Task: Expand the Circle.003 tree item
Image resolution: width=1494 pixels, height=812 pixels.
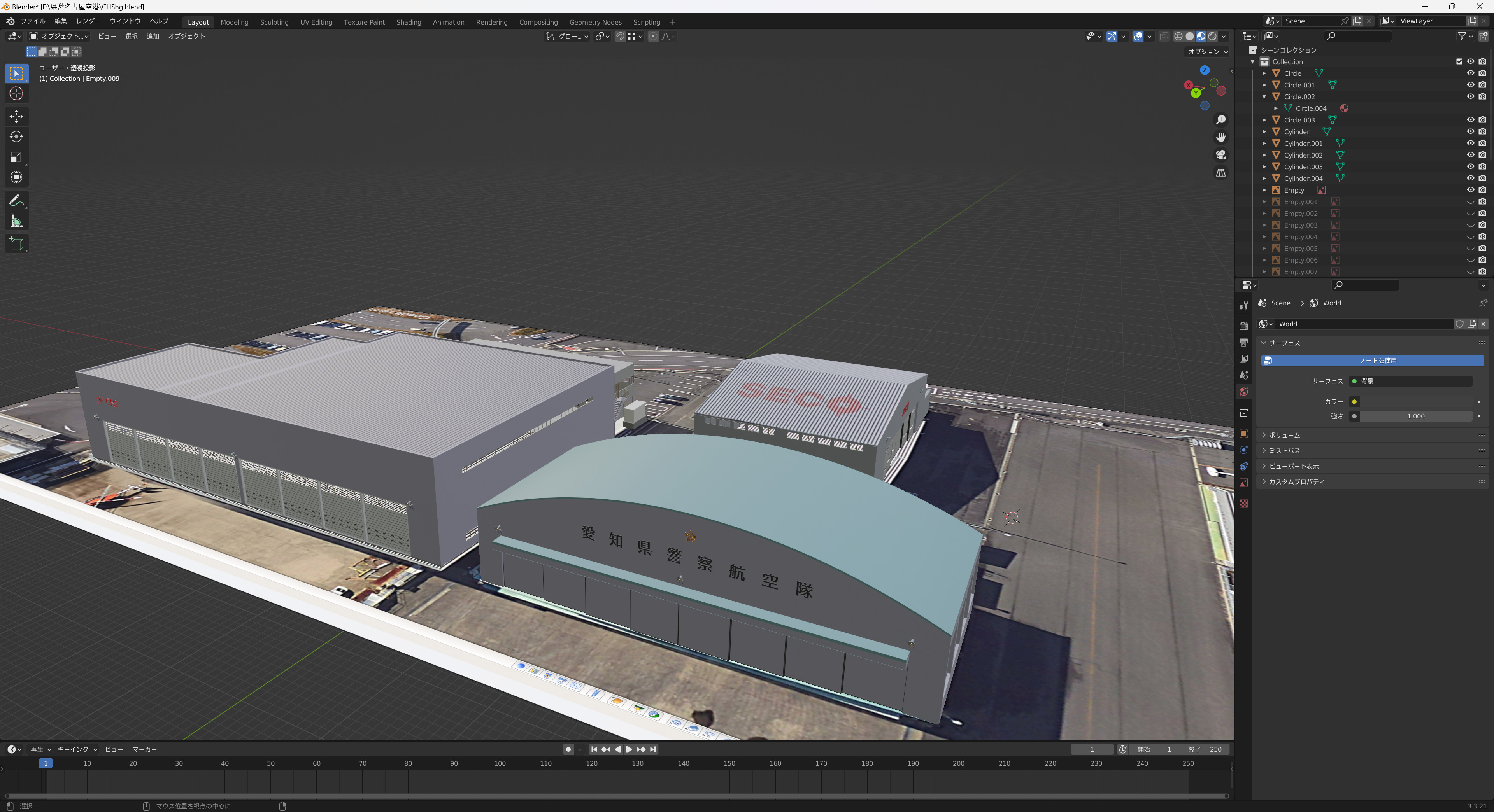Action: [x=1264, y=120]
